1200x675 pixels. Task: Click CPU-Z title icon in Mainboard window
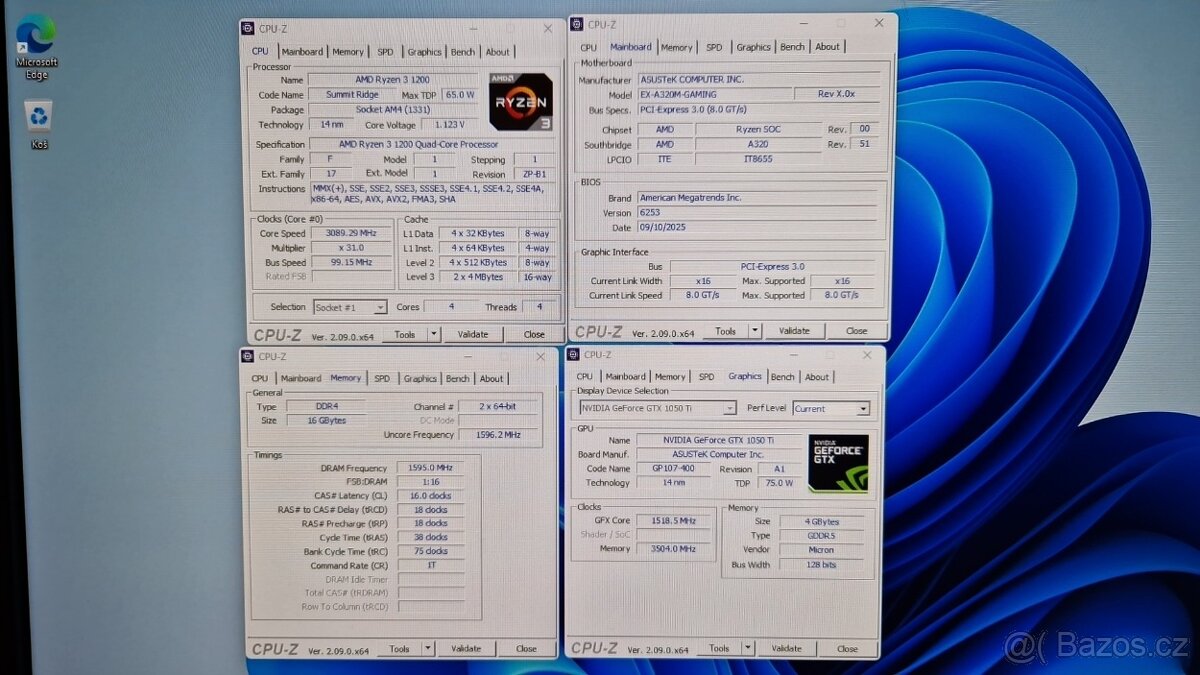[x=577, y=24]
